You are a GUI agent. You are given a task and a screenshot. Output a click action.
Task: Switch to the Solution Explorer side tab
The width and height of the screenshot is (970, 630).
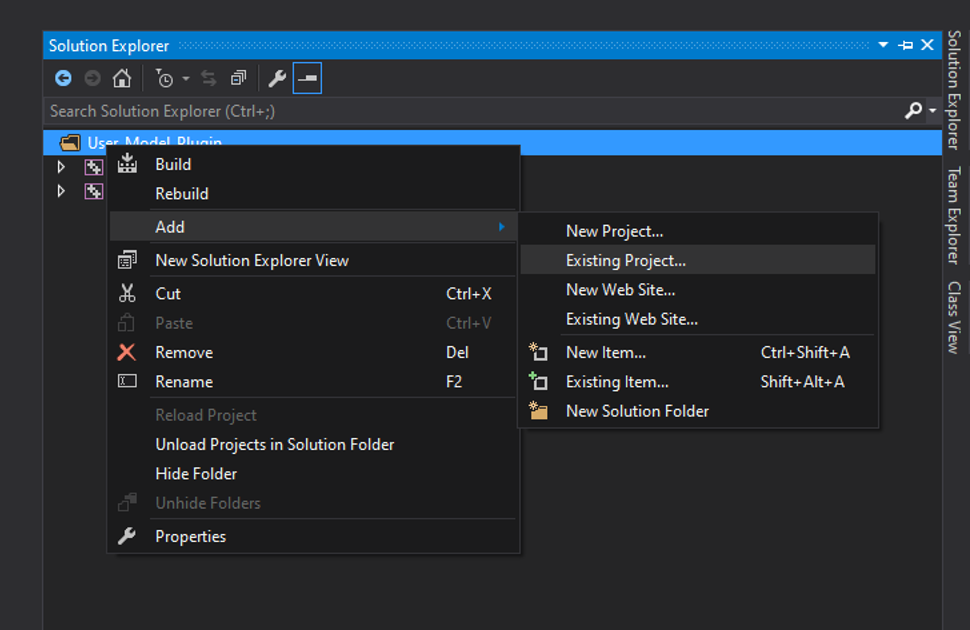(955, 90)
